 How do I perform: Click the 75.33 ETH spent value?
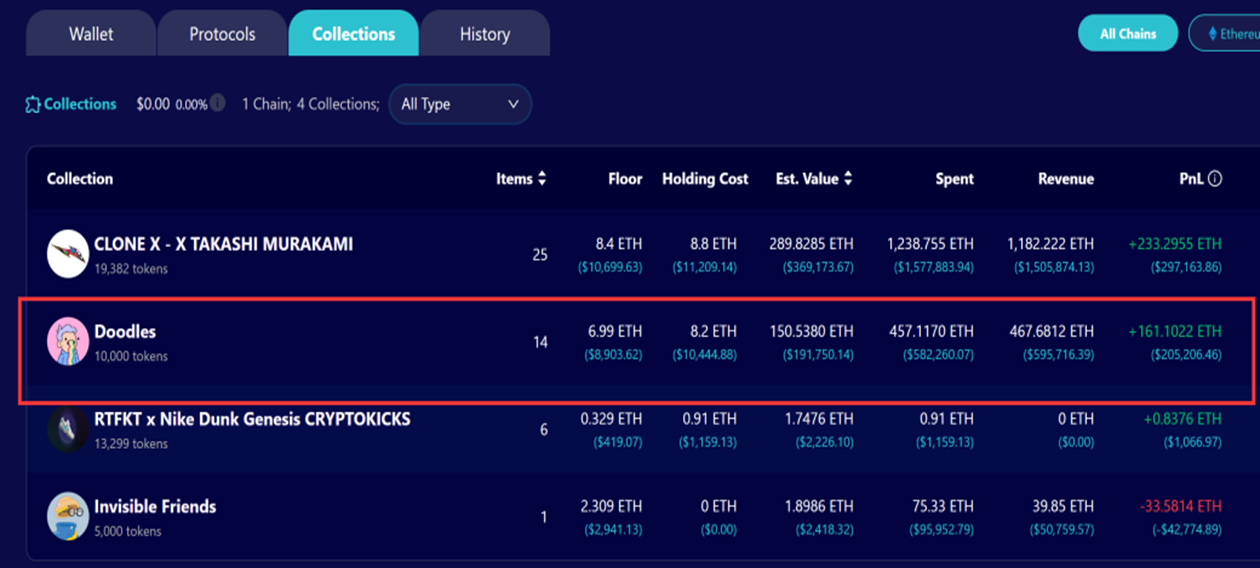tap(942, 507)
